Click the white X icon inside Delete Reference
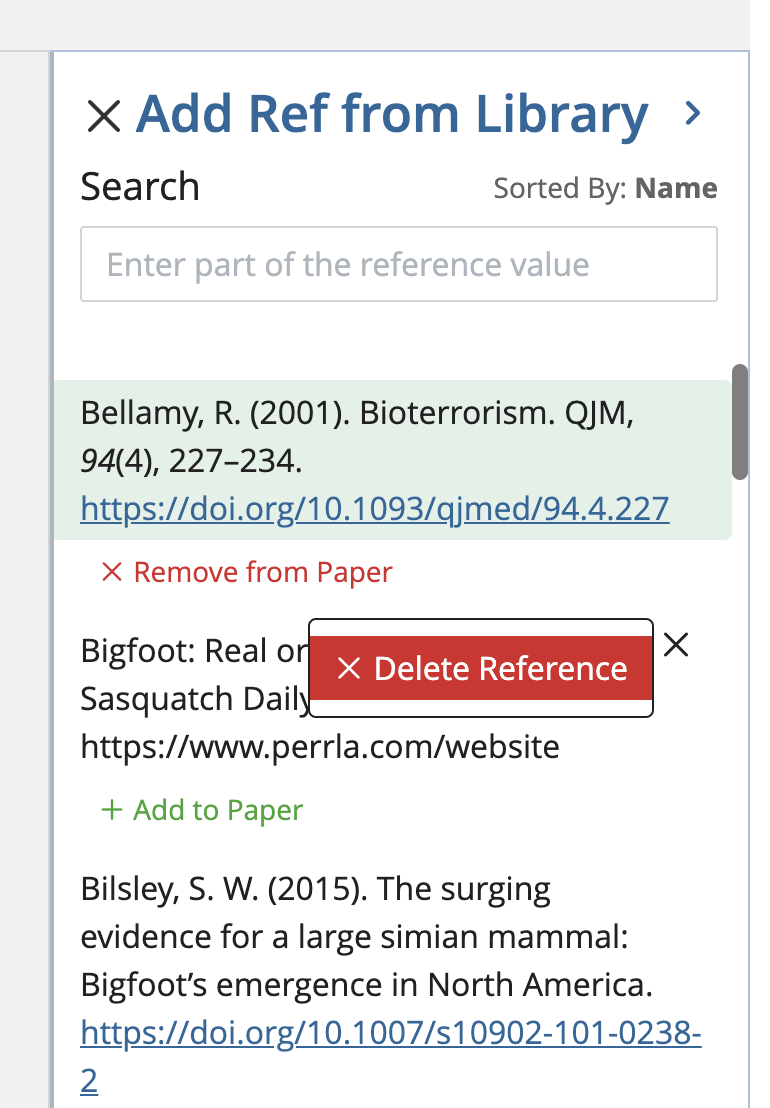 [348, 669]
